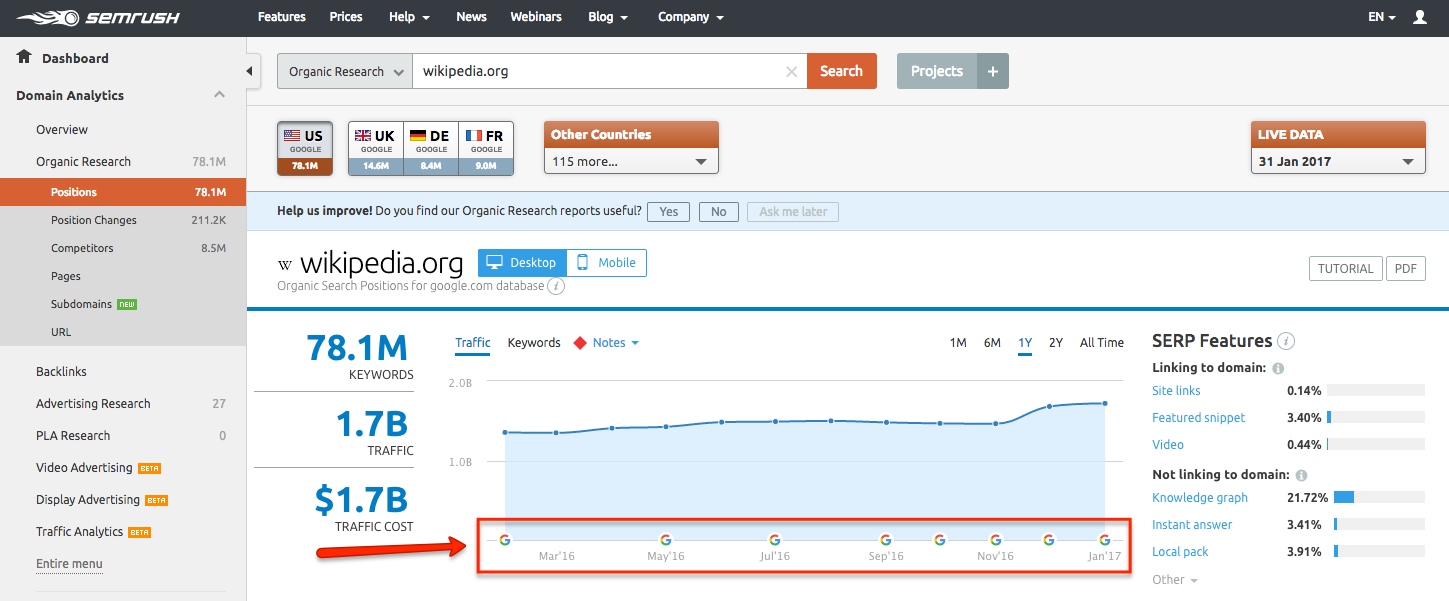The width and height of the screenshot is (1449, 601).
Task: Open the TUTORIAL button
Action: click(1345, 269)
